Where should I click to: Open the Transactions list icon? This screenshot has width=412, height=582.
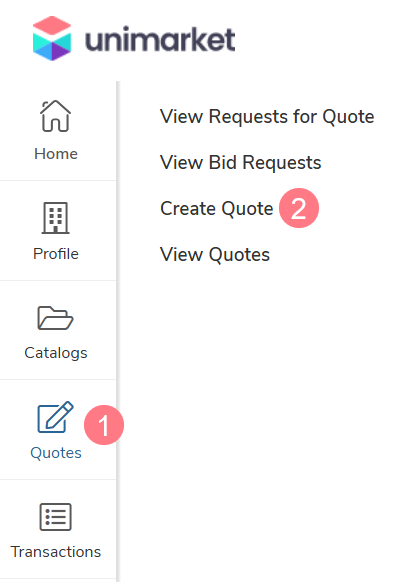click(55, 517)
